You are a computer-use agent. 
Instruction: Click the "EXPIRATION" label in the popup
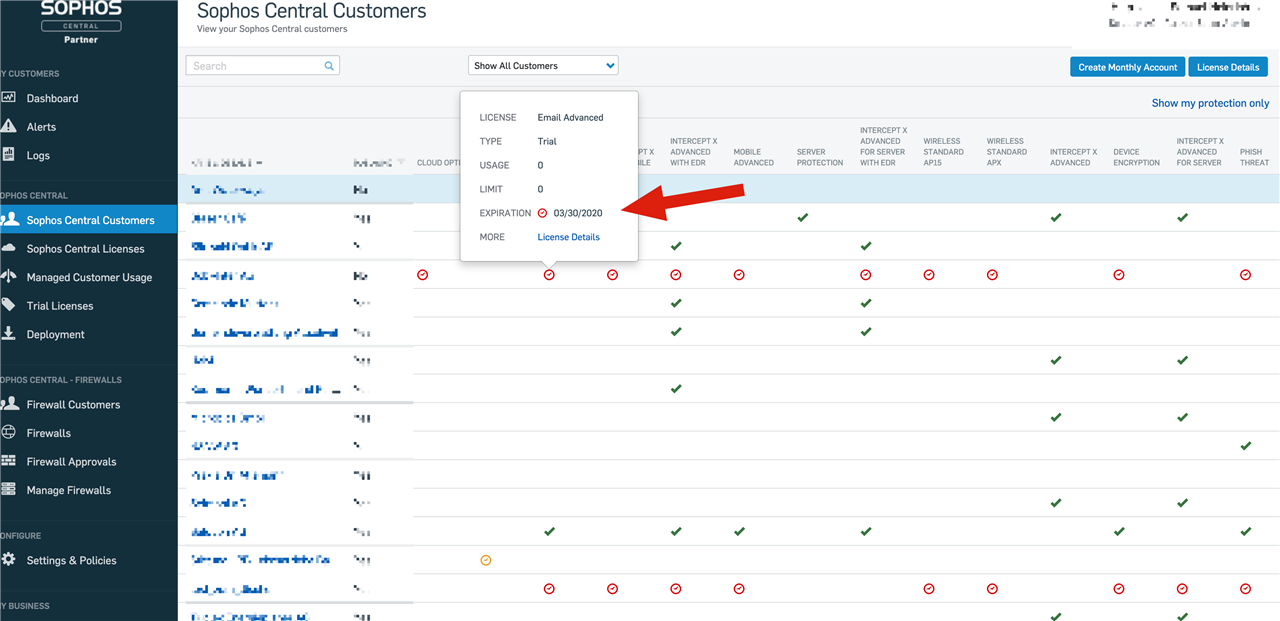505,213
